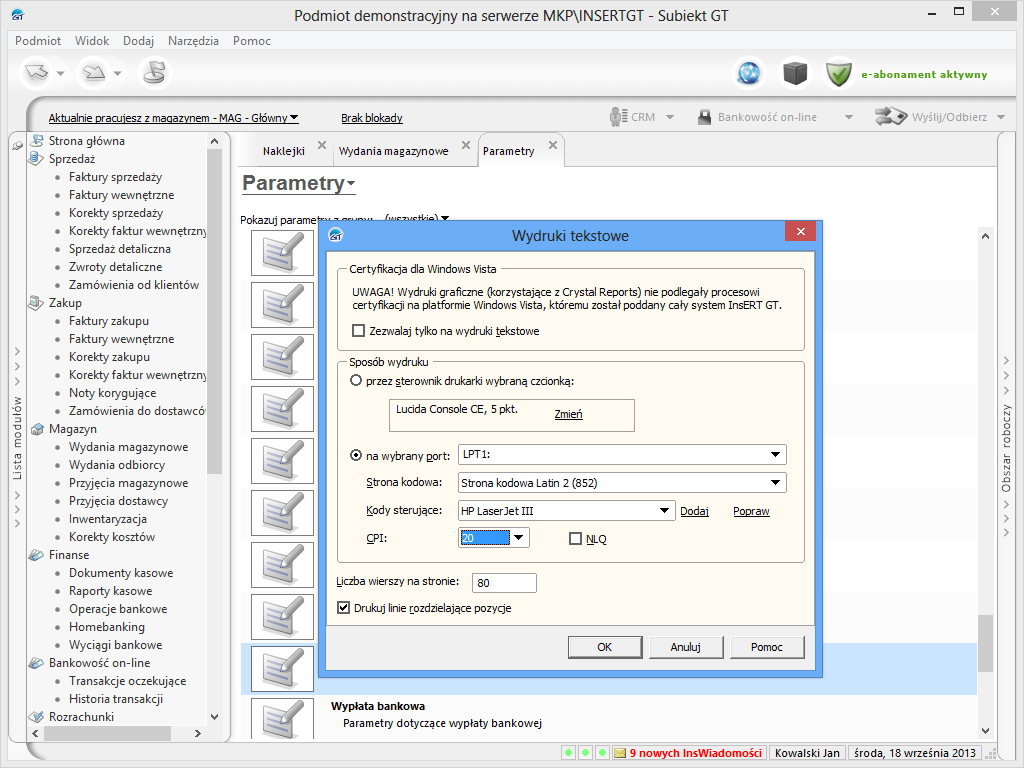Open the CPI value dropdown
The width and height of the screenshot is (1024, 768).
tap(518, 538)
